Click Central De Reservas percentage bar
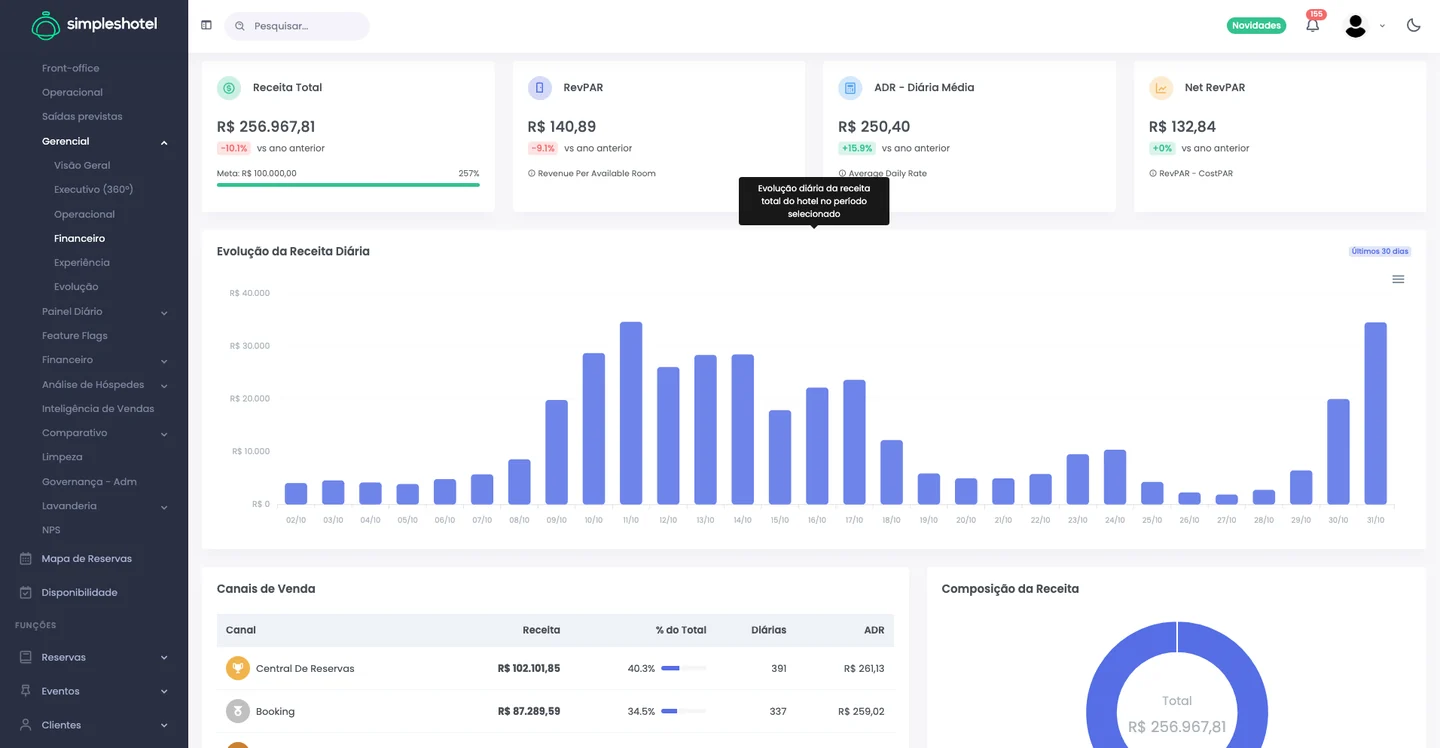 684,668
